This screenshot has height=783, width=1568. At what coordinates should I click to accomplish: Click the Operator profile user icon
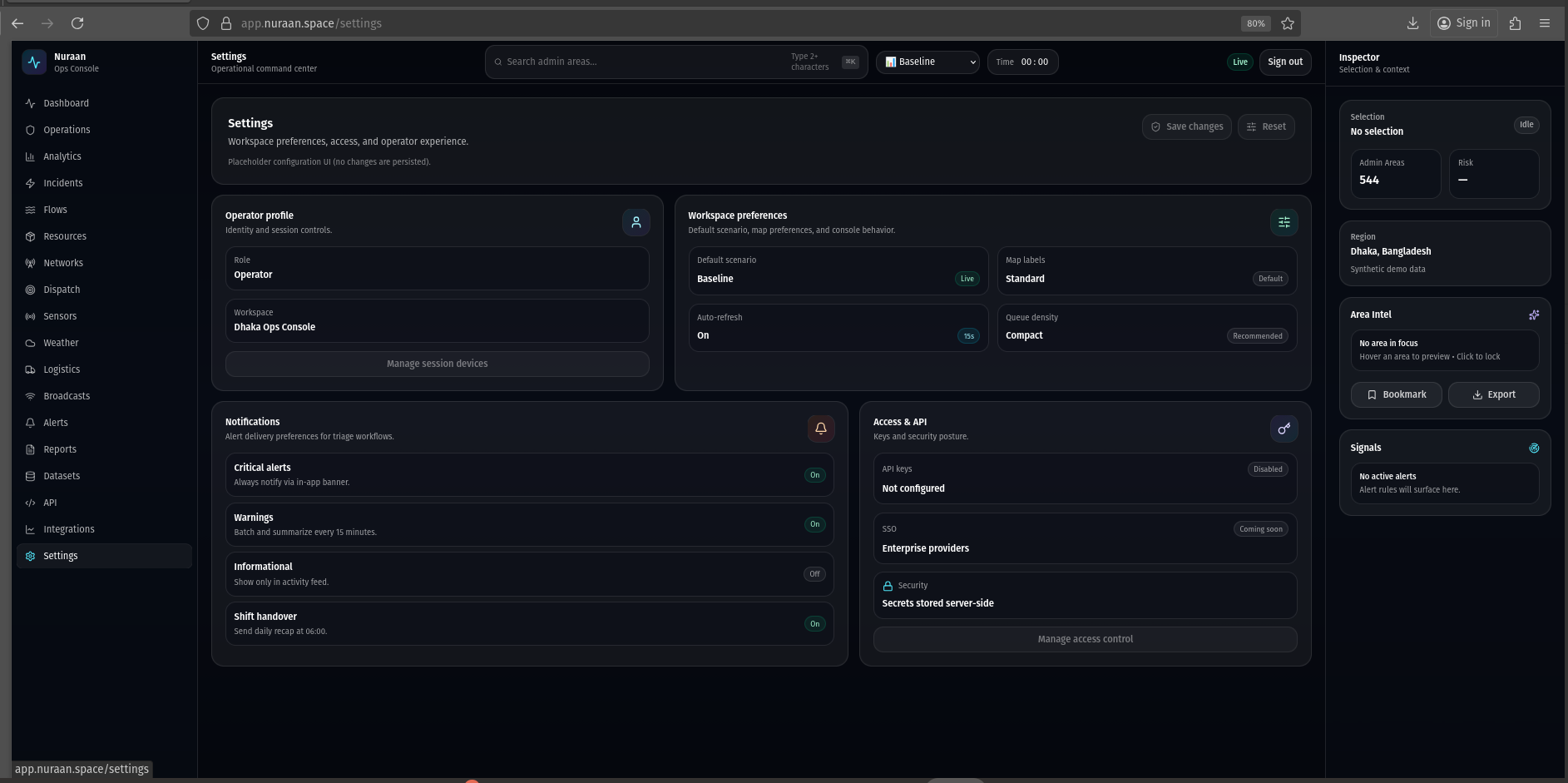636,222
